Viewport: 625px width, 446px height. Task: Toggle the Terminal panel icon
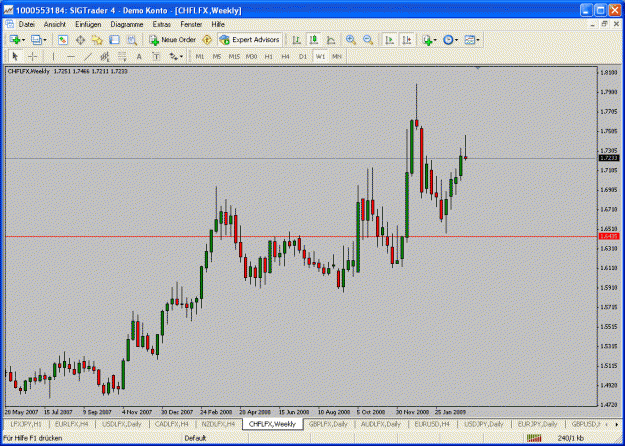[x=114, y=40]
